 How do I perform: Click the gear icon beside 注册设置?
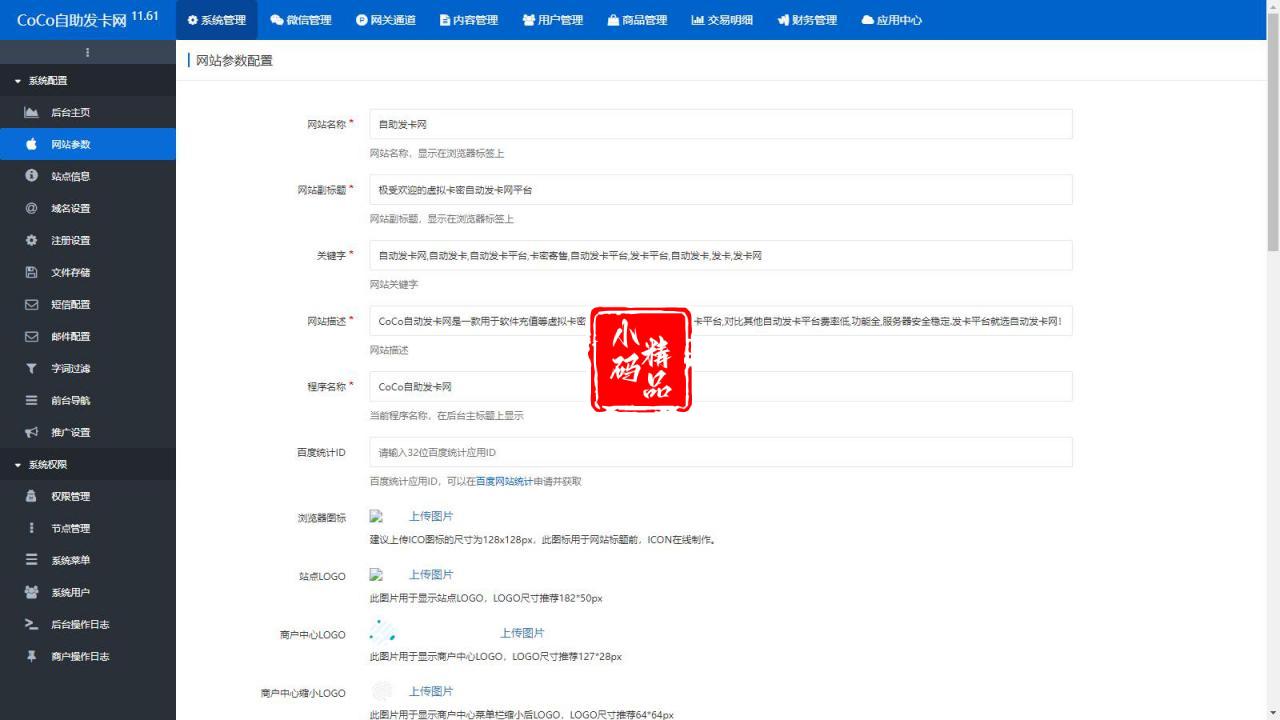[x=31, y=240]
